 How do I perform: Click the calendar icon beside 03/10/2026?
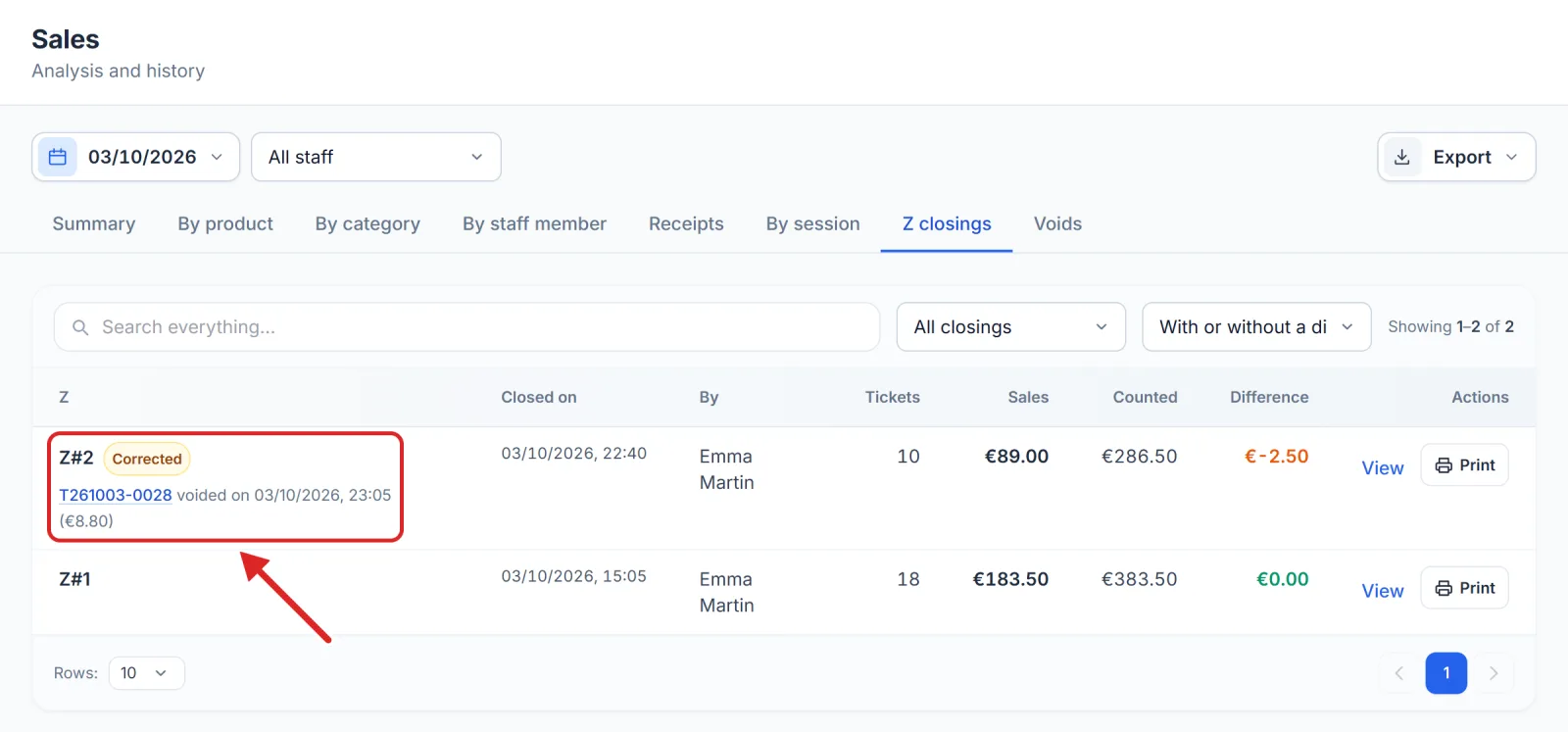click(x=58, y=157)
